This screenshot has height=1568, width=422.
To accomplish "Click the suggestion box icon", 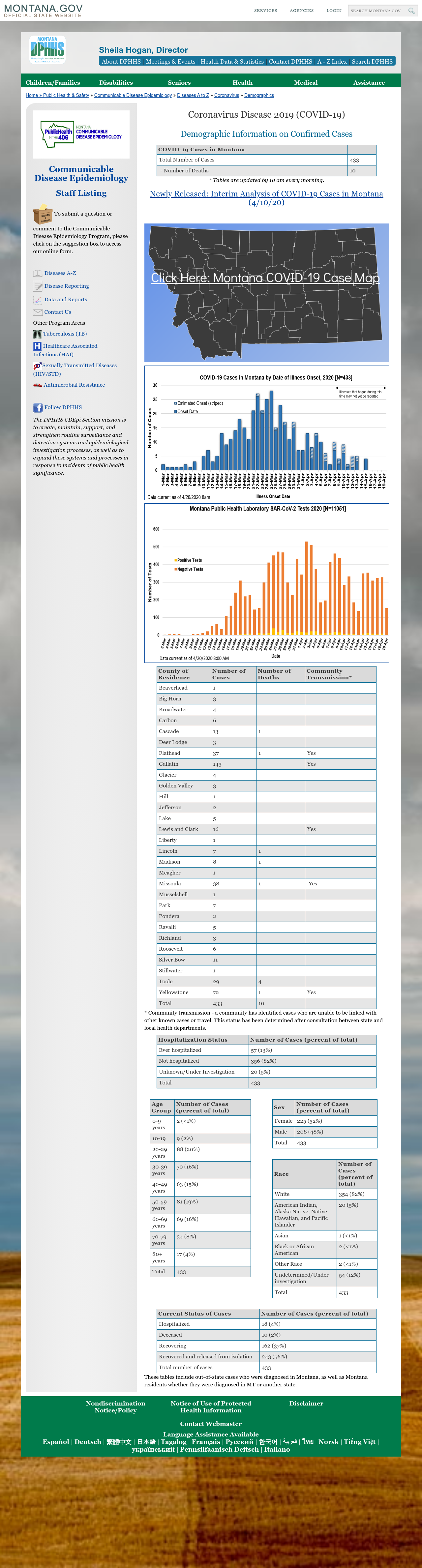I will [x=43, y=214].
